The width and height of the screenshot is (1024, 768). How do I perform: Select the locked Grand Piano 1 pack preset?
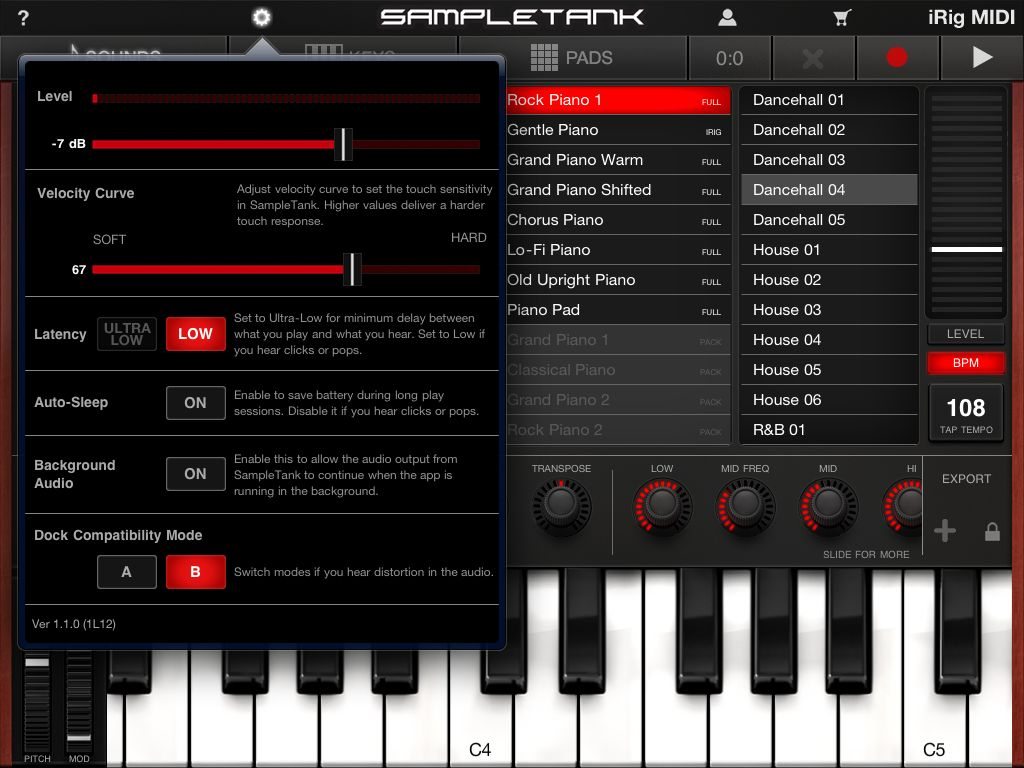pos(617,340)
